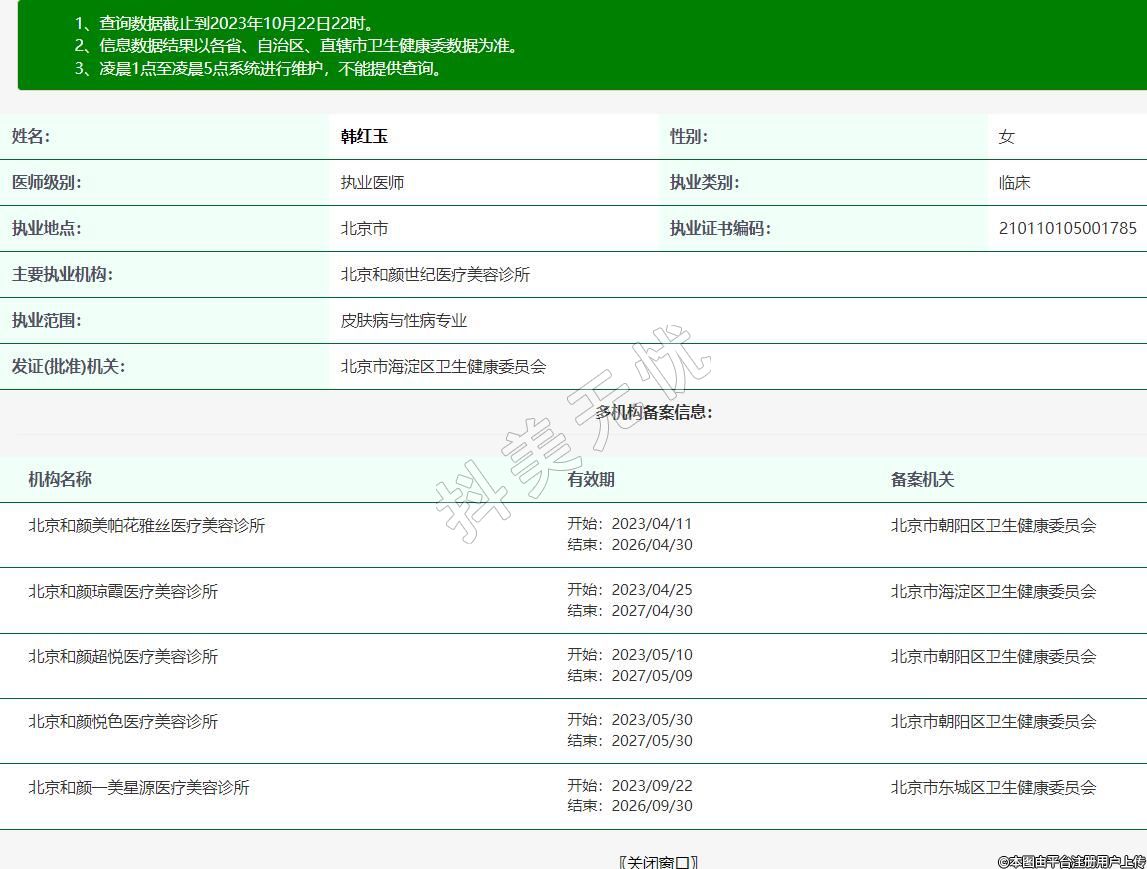The width and height of the screenshot is (1147, 869).
Task: Click the 机构名称 column header
Action: tap(60, 479)
